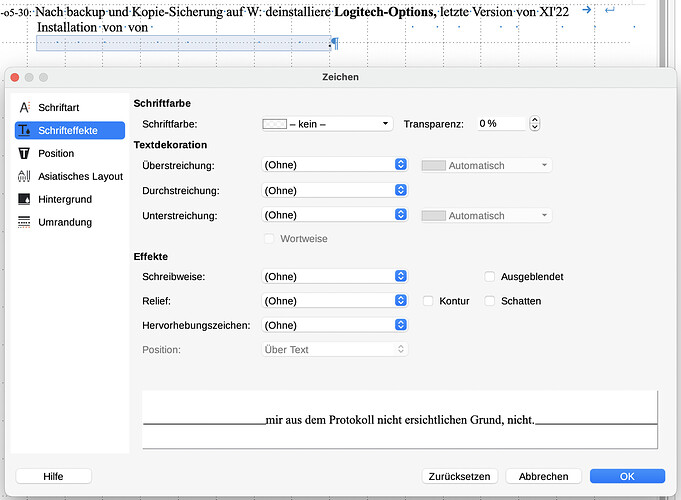Screen dimensions: 681x500
Task: Open the Hervorhebungszeichen dropdown
Action: (334, 325)
